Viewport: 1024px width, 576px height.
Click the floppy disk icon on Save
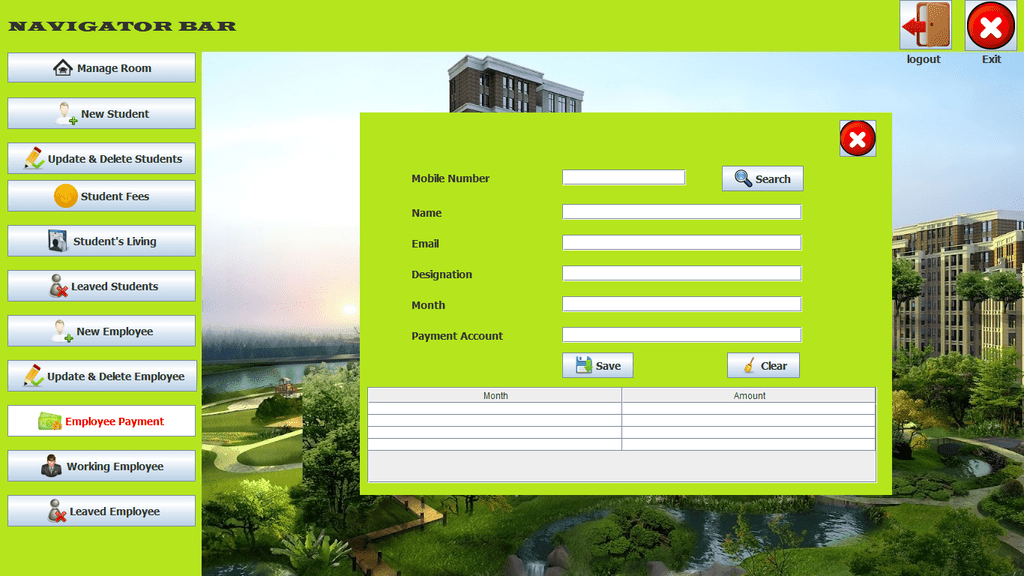[584, 365]
